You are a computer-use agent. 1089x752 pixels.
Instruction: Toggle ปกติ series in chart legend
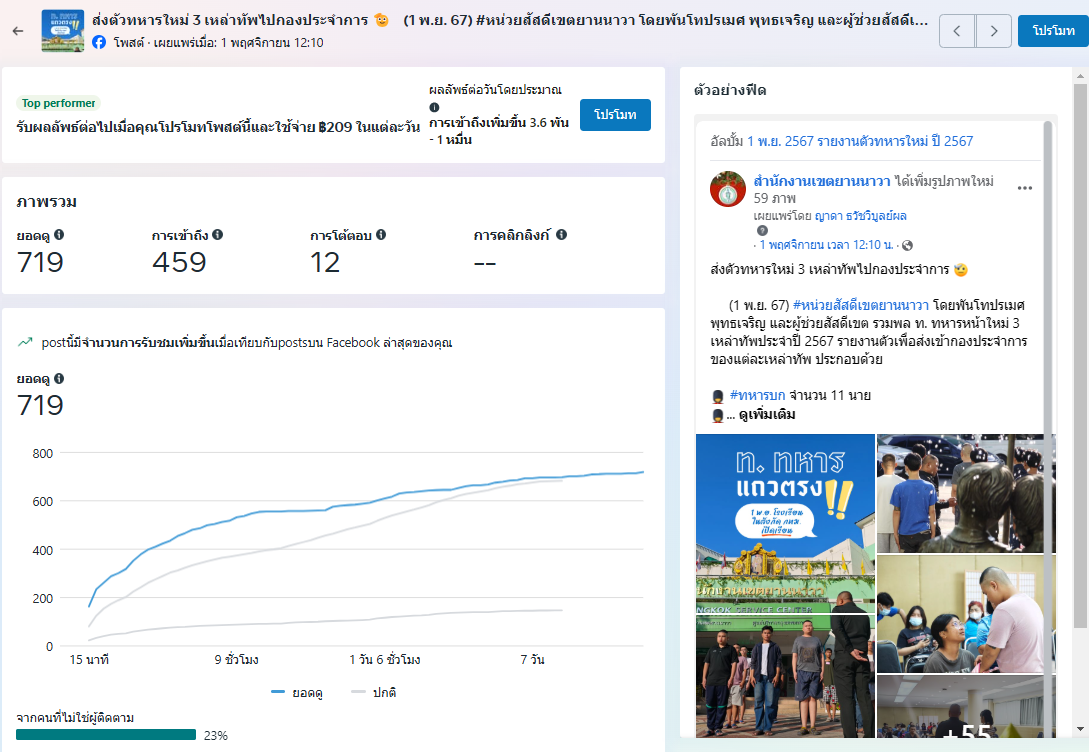click(x=373, y=692)
